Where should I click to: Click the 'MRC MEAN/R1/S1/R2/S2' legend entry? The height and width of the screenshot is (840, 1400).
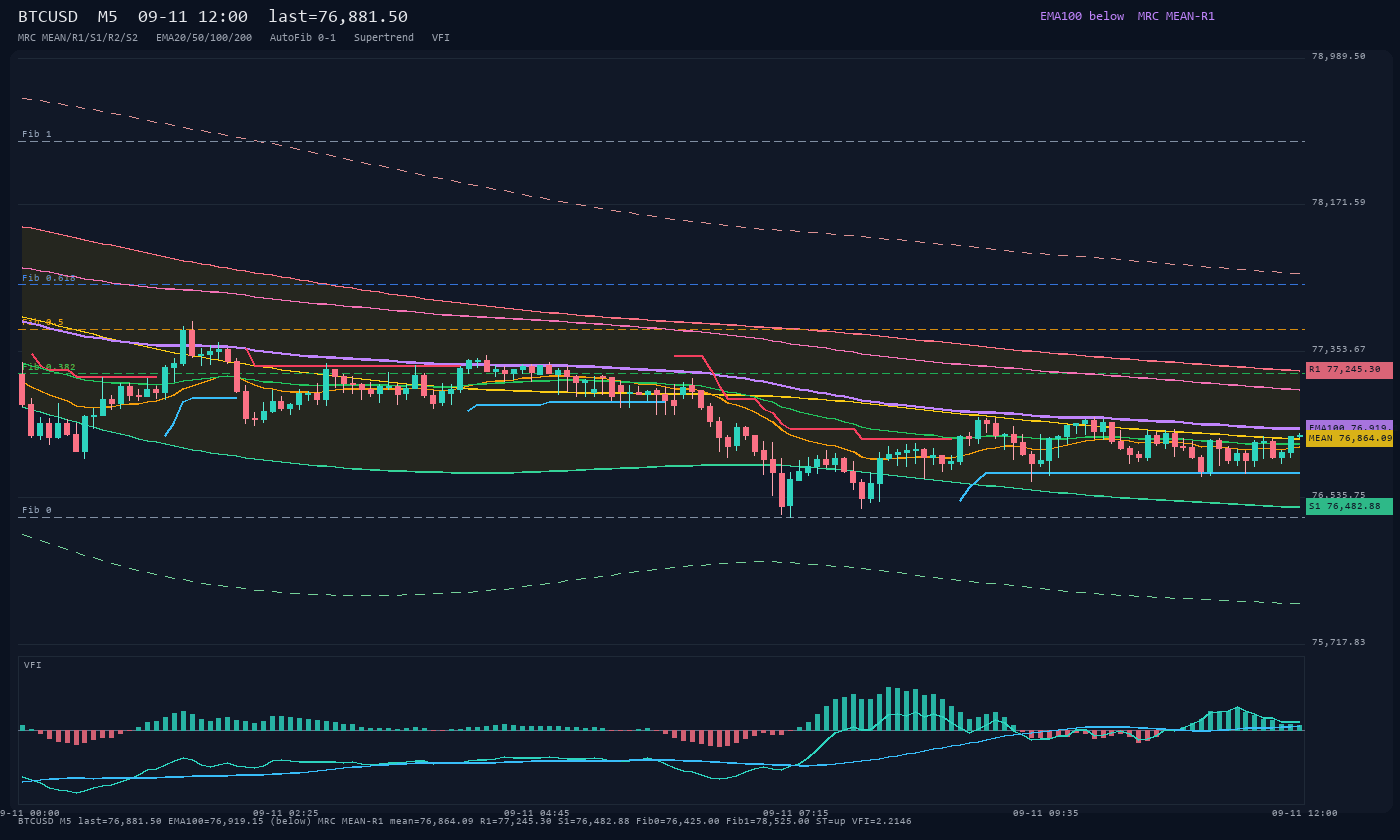(x=78, y=37)
